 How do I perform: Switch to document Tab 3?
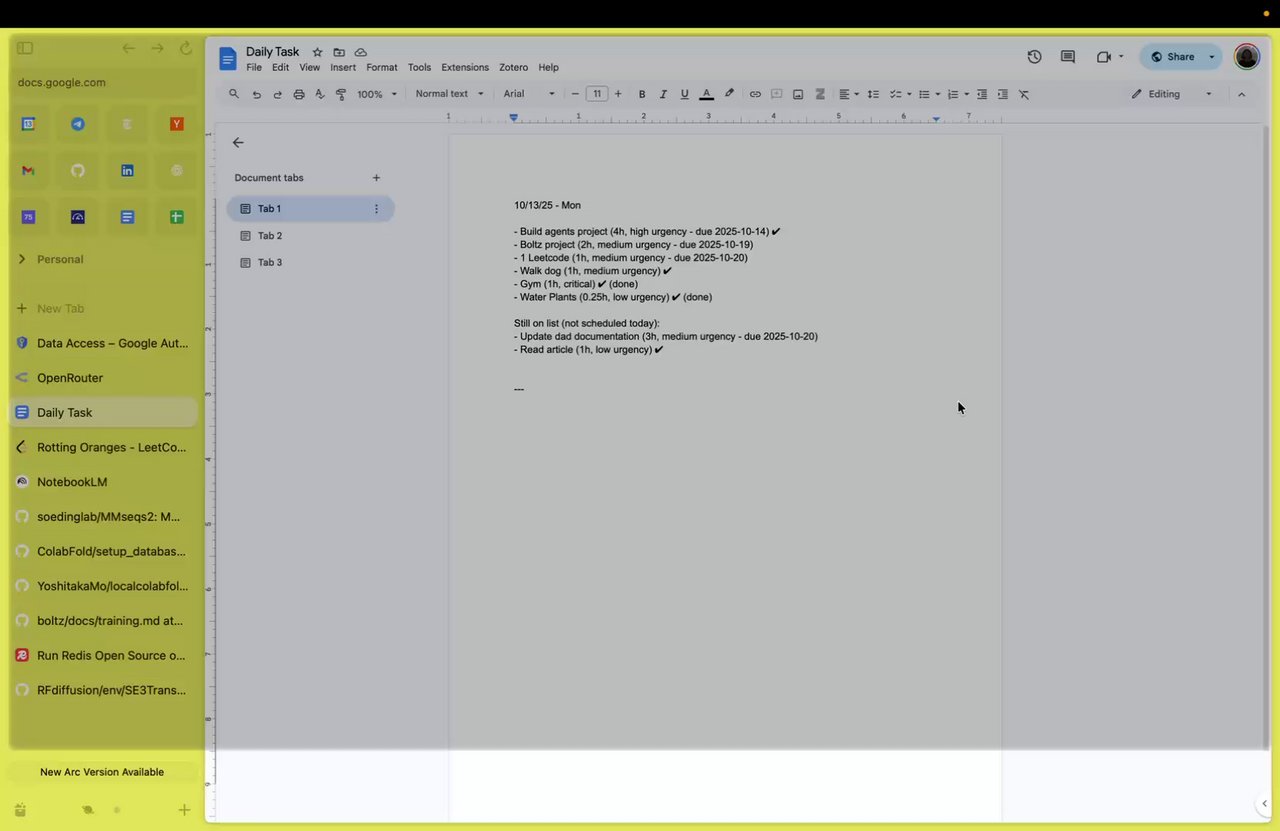point(310,263)
